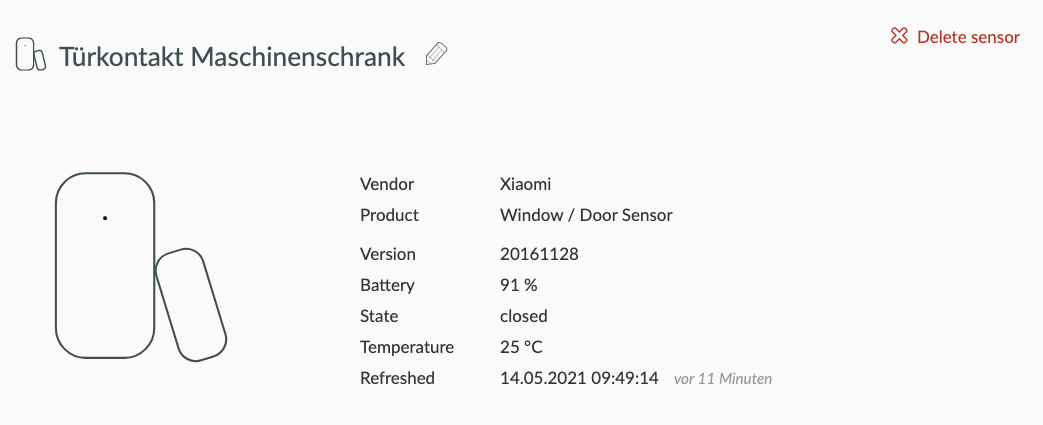
Task: Click the Delete sensor link
Action: pyautogui.click(x=968, y=37)
